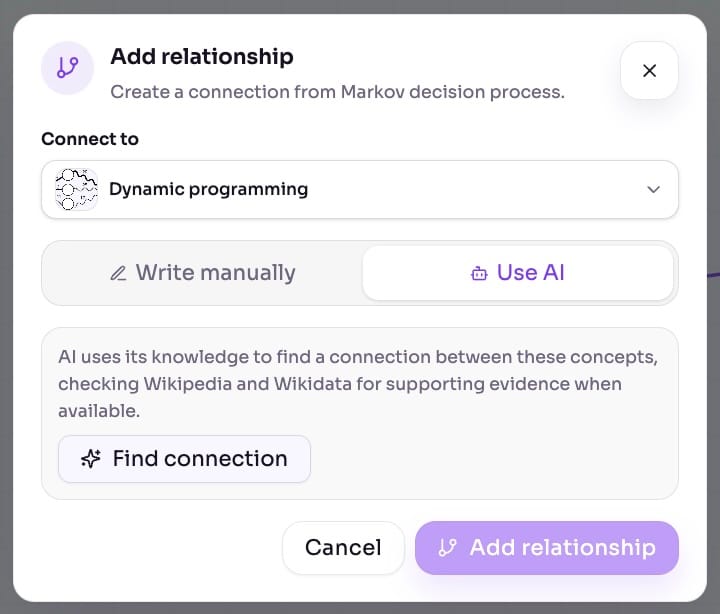
Task: Click the pencil icon on Write manually
Action: point(118,273)
